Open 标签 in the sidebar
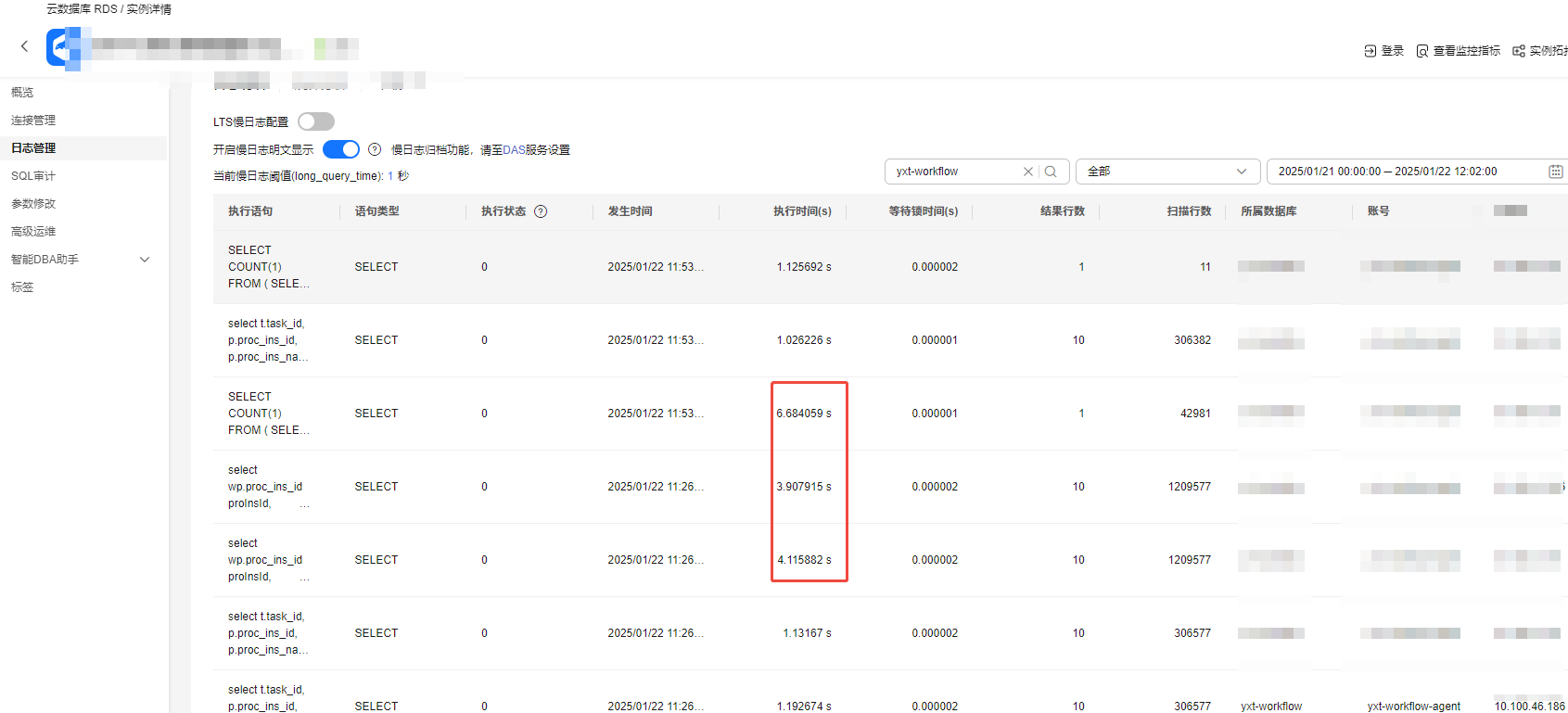1568x713 pixels. pos(22,287)
